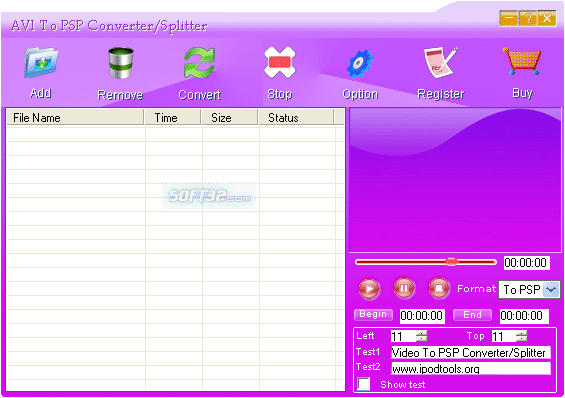Start conversion with the Convert icon
Viewport: 565px width, 398px height.
tap(199, 63)
